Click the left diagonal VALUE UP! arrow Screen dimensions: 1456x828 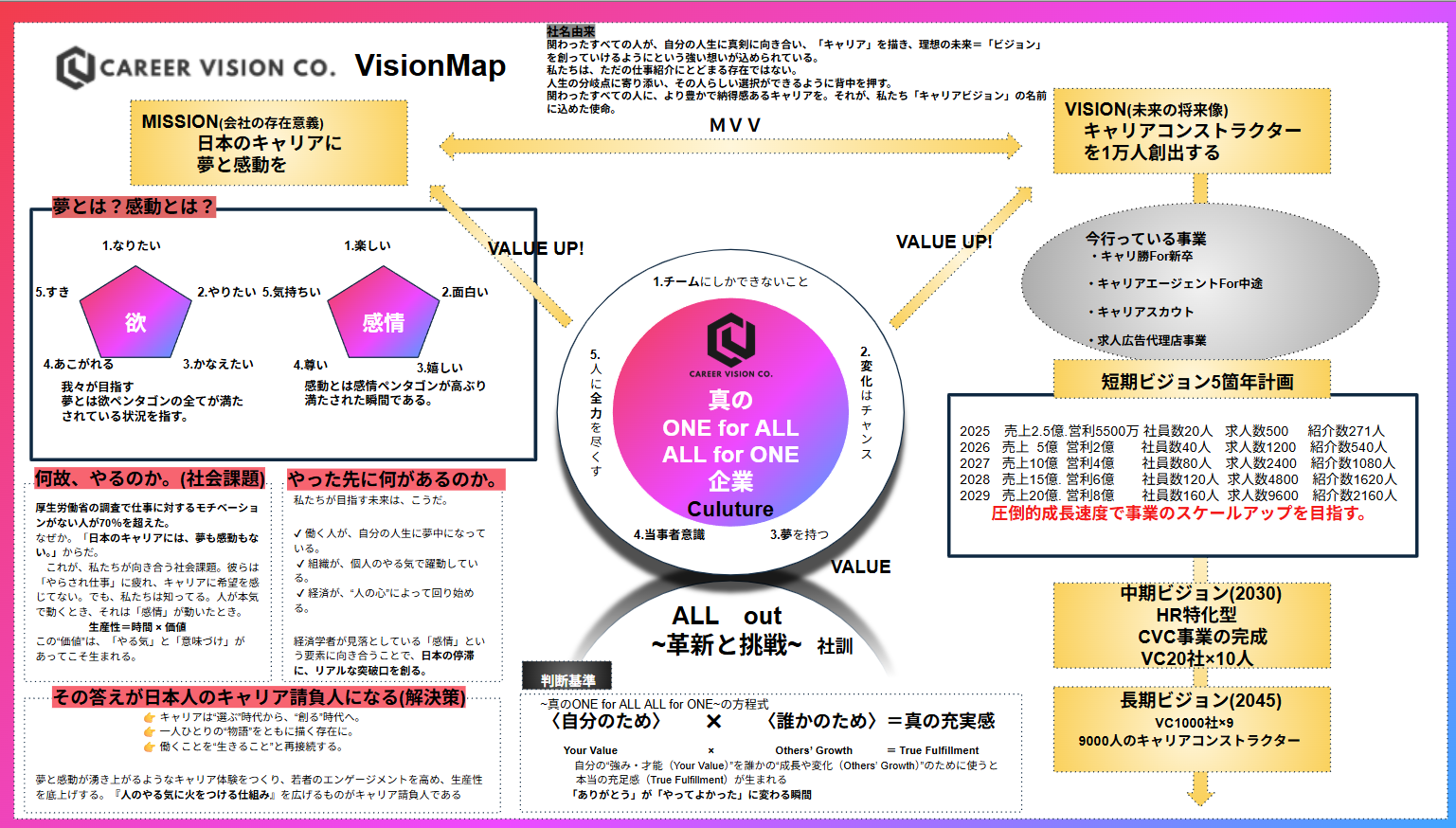(x=500, y=254)
